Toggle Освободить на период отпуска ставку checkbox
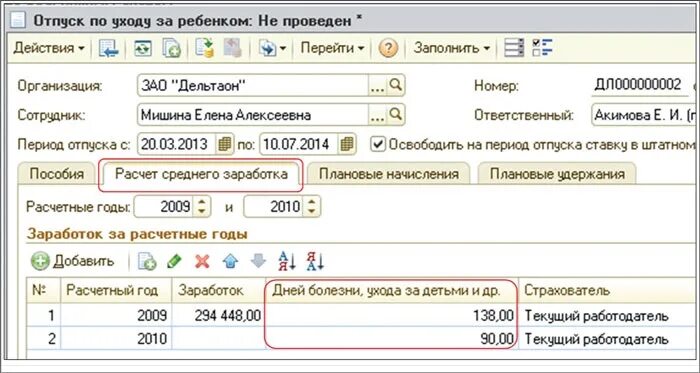This screenshot has width=700, height=373. click(378, 145)
